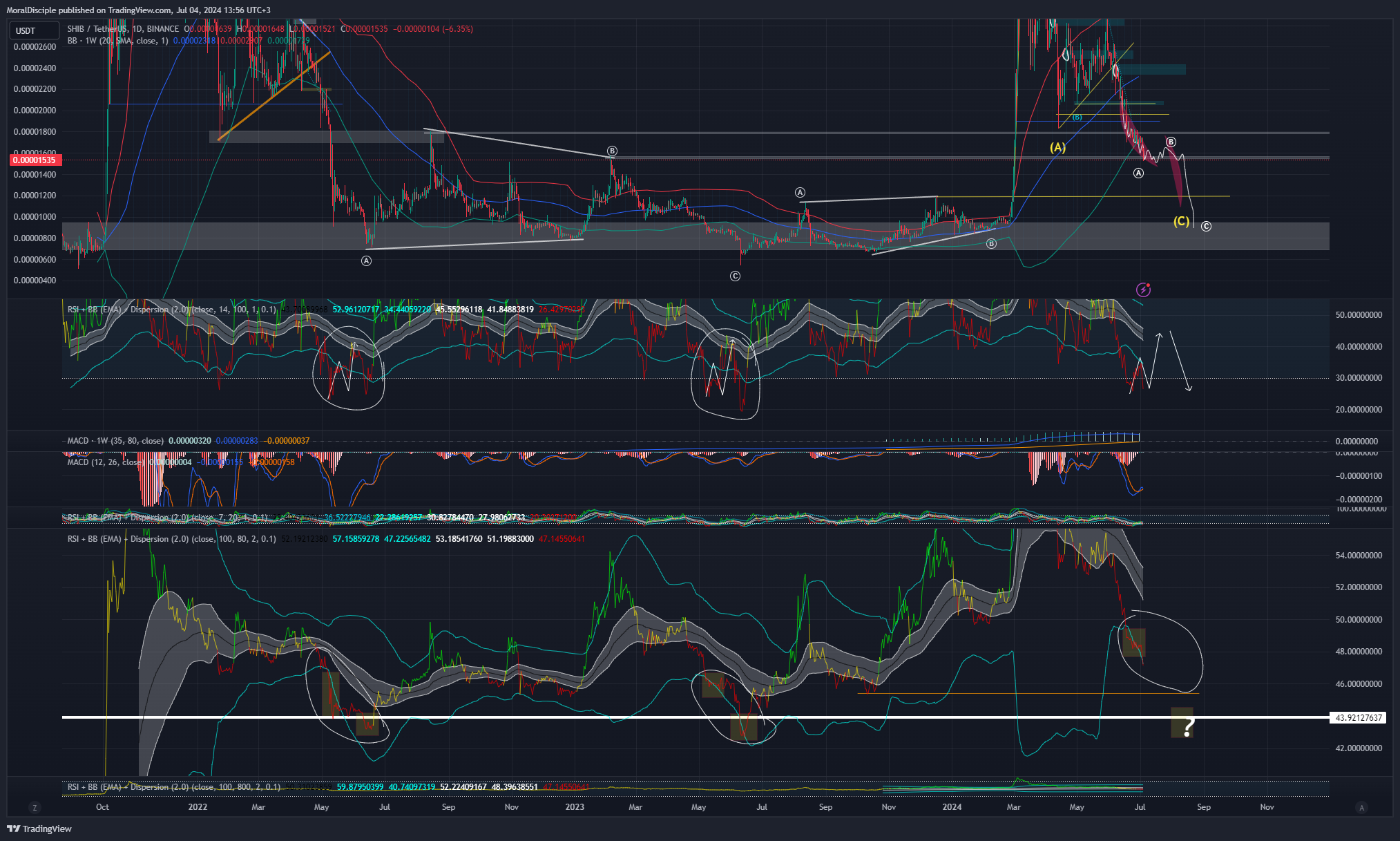Click the 2024 label on time axis
1400x841 pixels.
pos(952,807)
